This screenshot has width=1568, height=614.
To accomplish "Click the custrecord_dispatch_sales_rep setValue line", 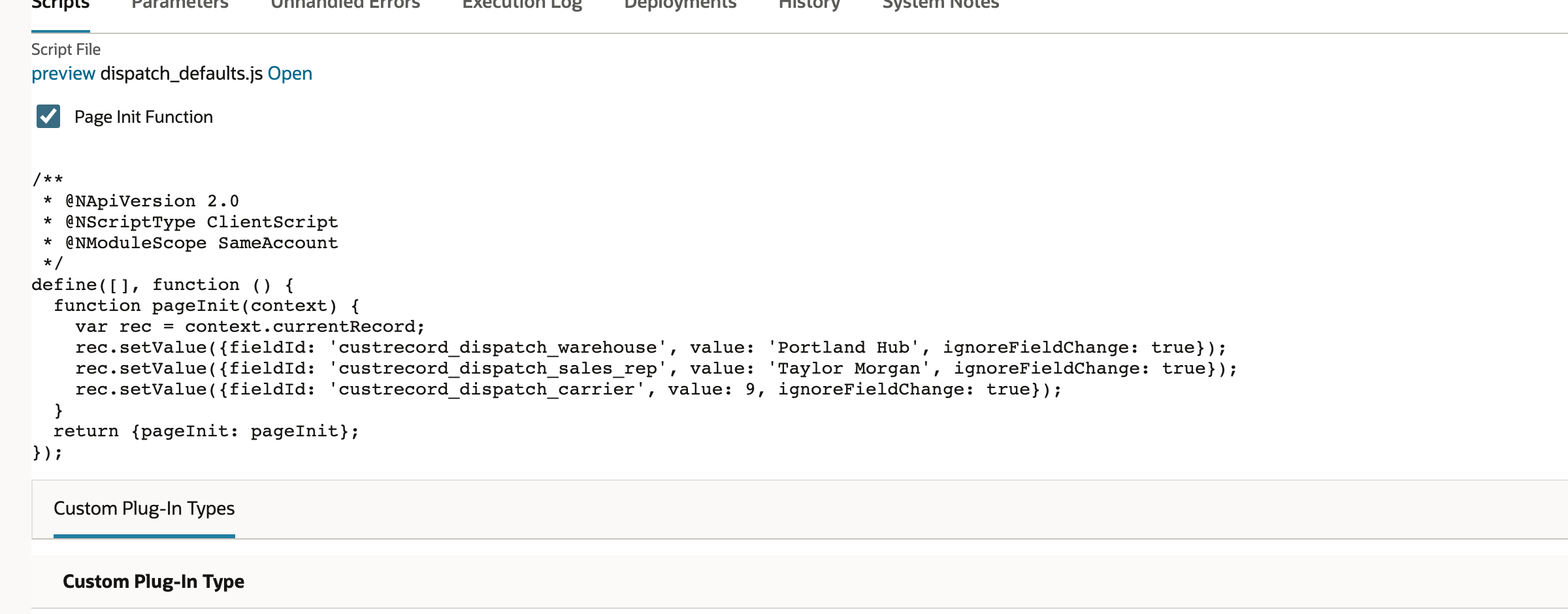I will tap(657, 368).
